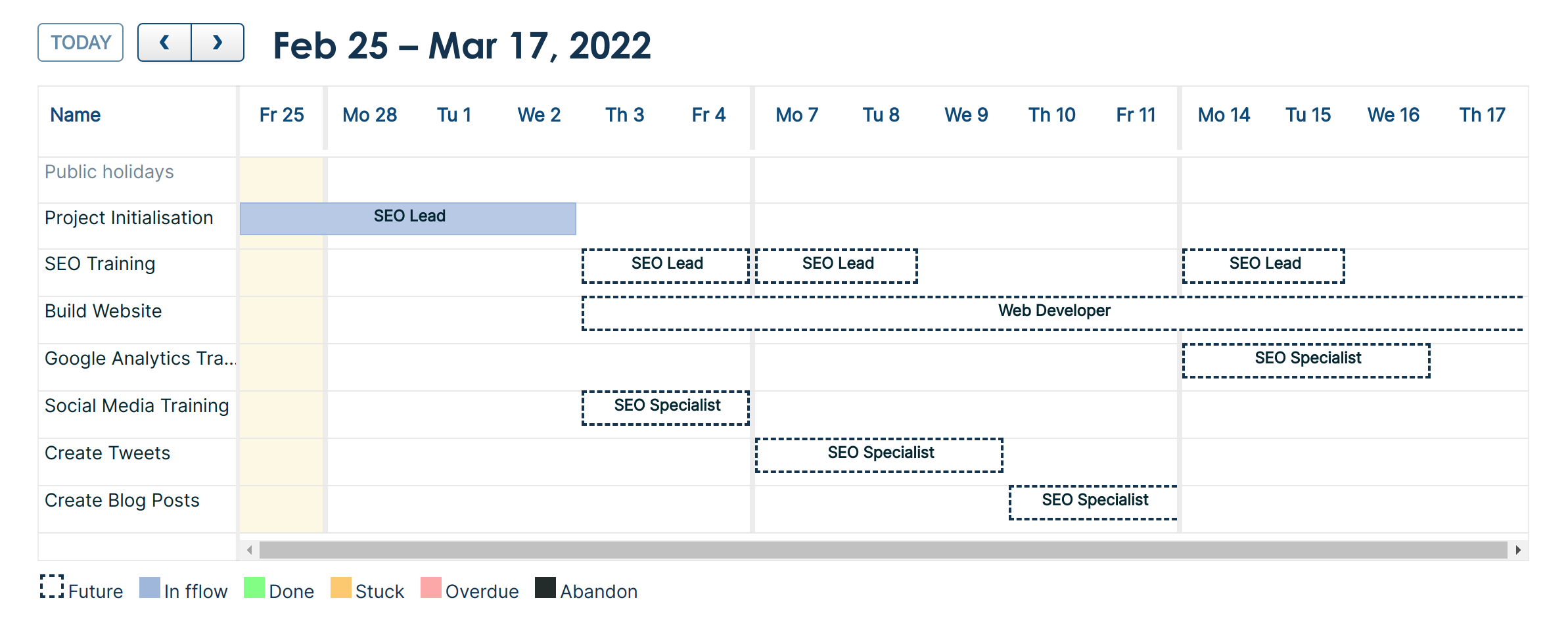Click the TODAY button
This screenshot has height=619, width=1568.
[81, 43]
